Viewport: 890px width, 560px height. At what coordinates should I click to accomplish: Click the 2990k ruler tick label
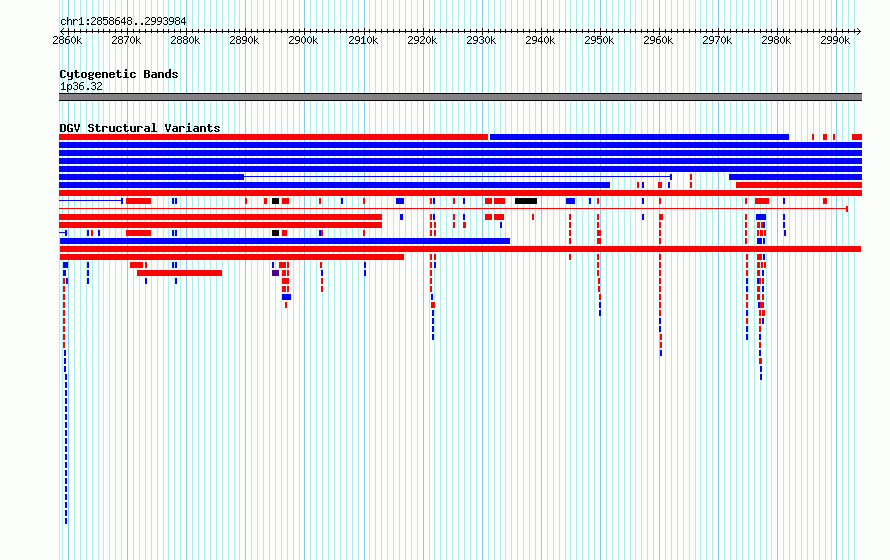click(x=835, y=40)
